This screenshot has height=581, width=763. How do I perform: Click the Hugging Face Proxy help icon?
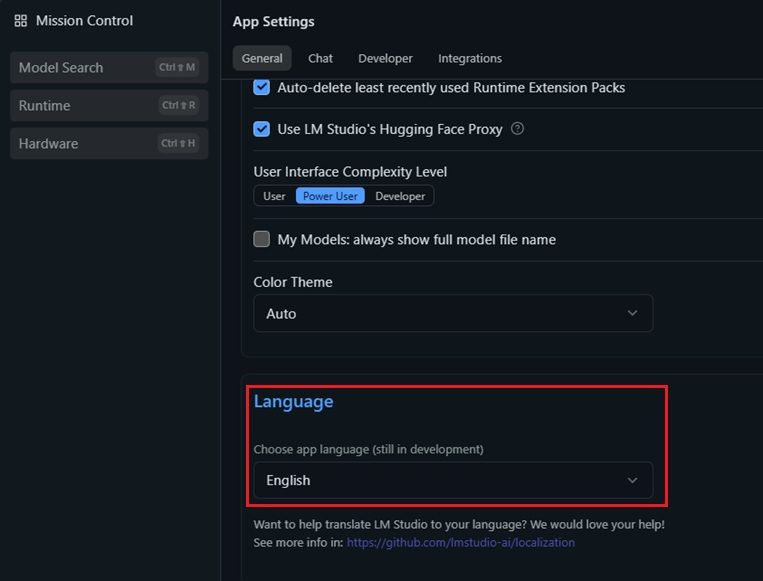coord(517,129)
